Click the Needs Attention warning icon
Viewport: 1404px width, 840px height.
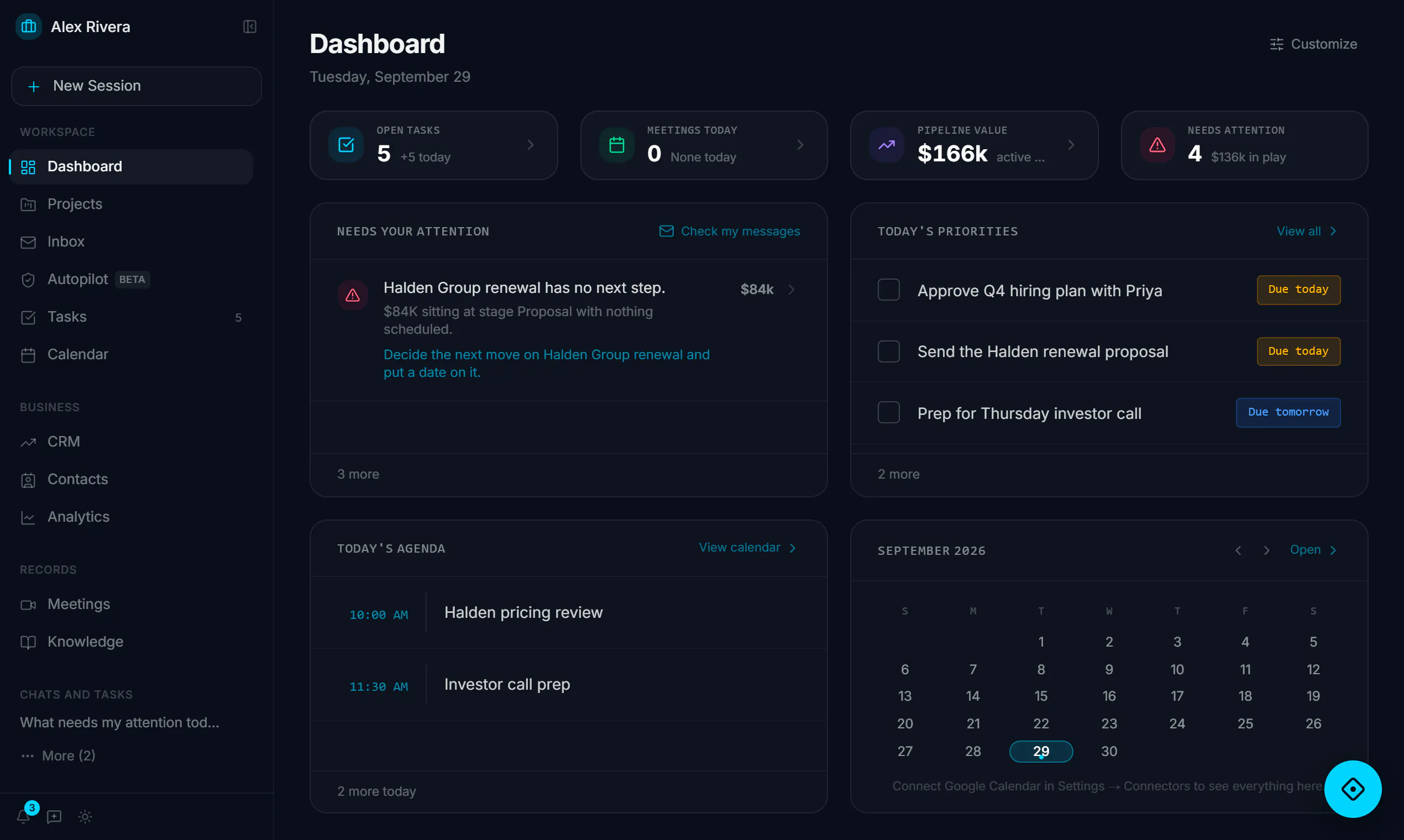(x=1157, y=145)
